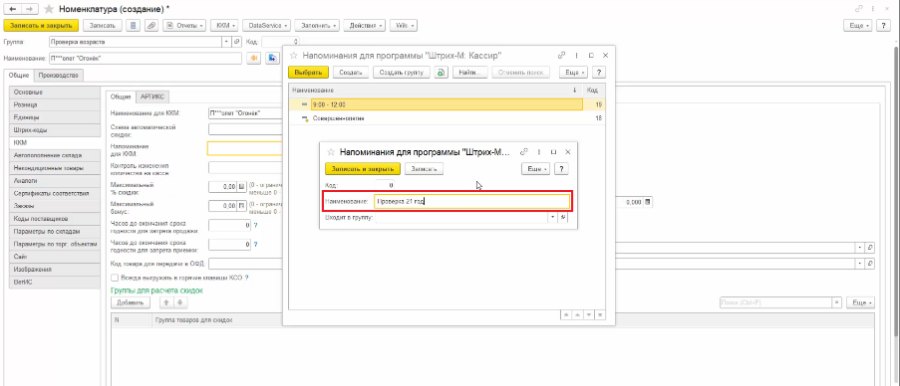Click Записать и закрыть in reminder dialog

pos(363,169)
